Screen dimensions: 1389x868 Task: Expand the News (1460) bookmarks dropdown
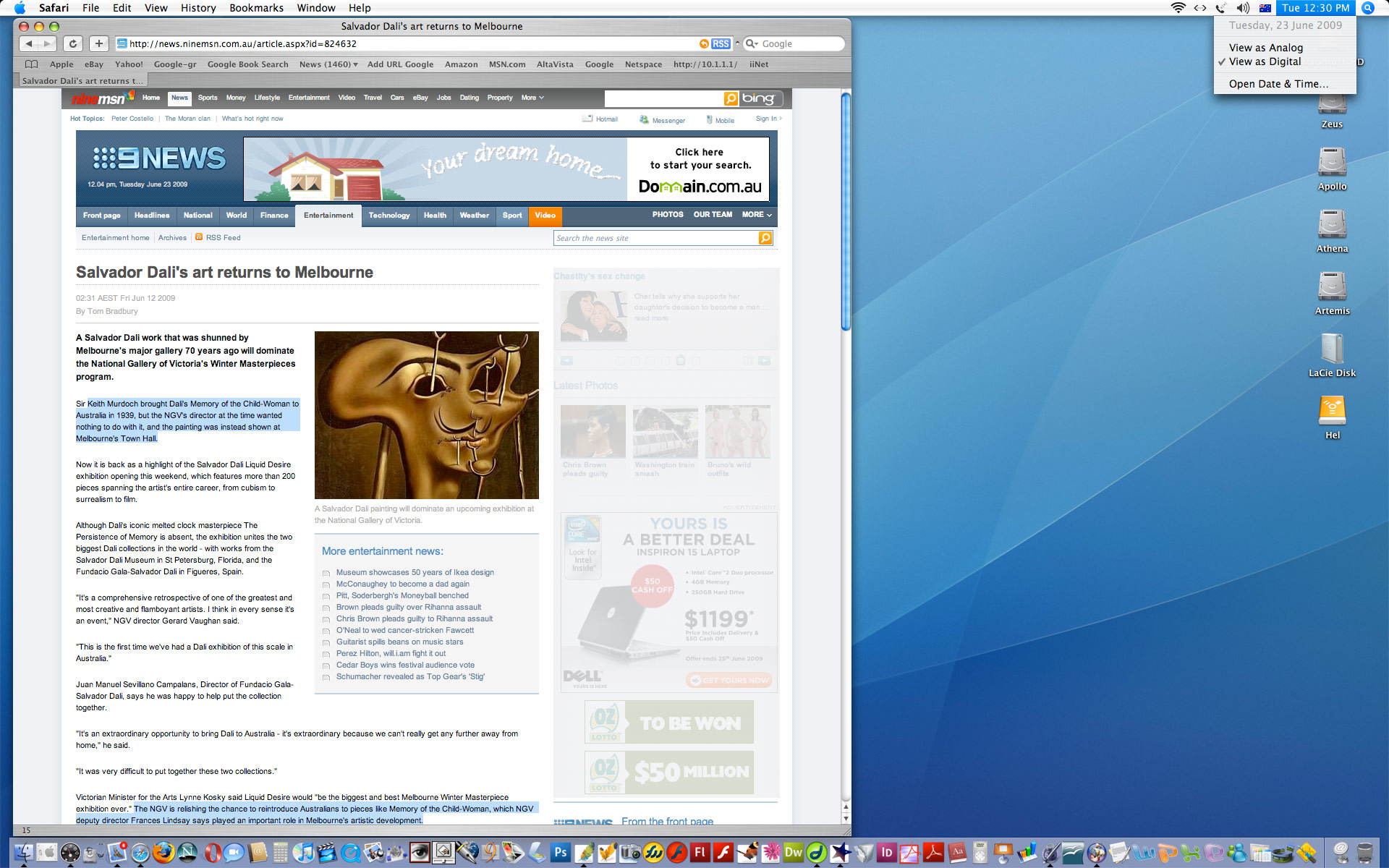coord(328,64)
